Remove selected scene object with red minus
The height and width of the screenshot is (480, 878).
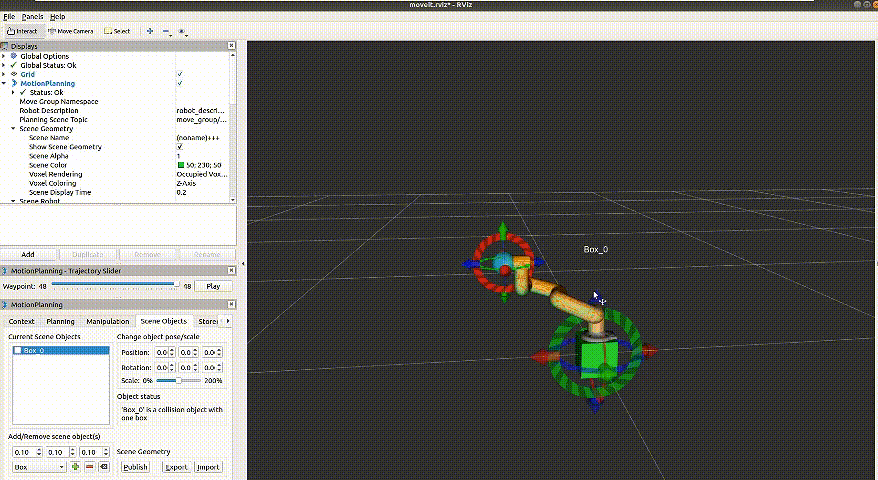click(x=89, y=467)
